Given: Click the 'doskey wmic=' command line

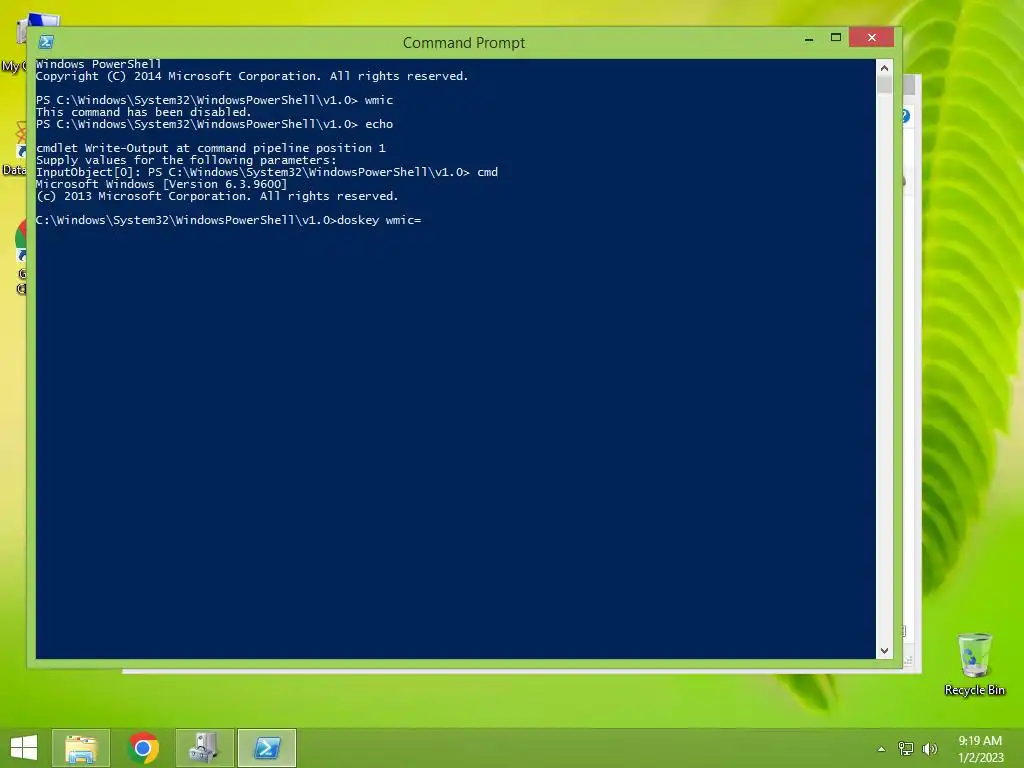Looking at the screenshot, I should 229,220.
